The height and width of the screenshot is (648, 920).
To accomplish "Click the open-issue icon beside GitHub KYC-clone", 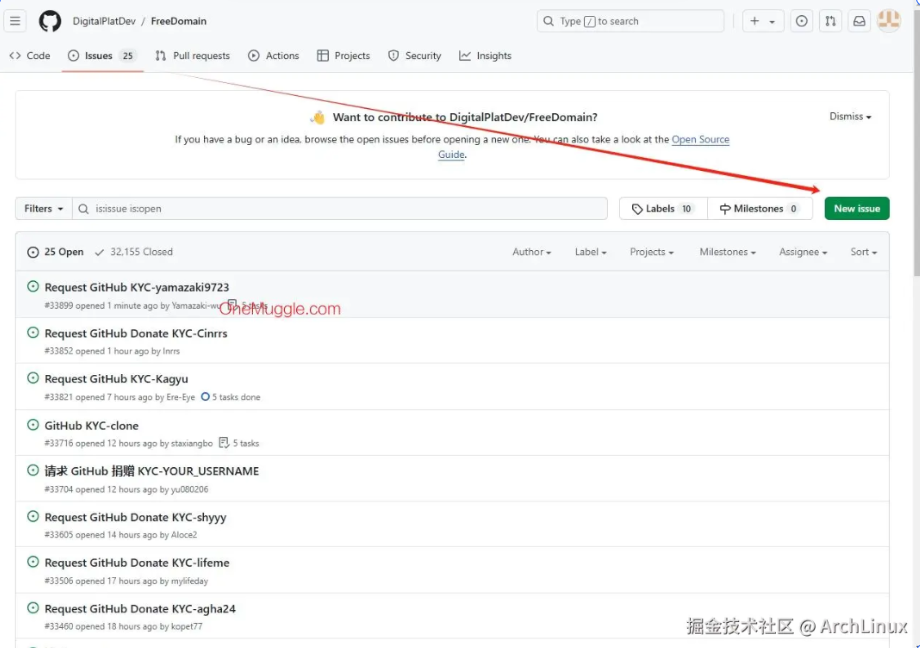I will pos(33,424).
